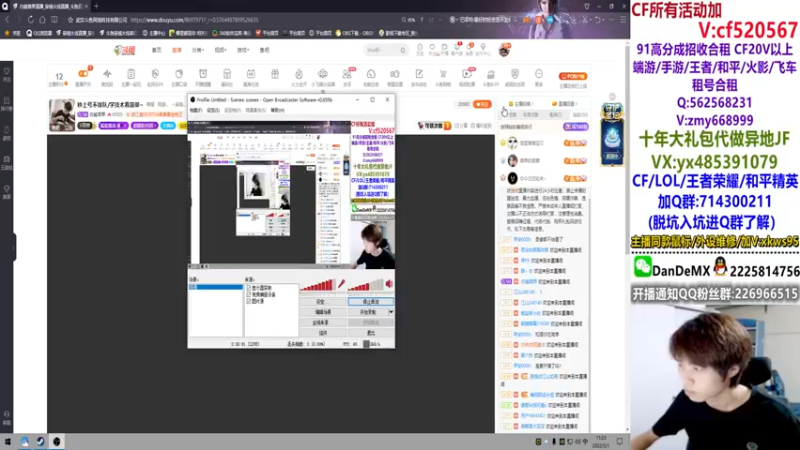The image size is (800, 450).
Task: Open the first menu in OBS menu bar
Action: tap(196, 110)
